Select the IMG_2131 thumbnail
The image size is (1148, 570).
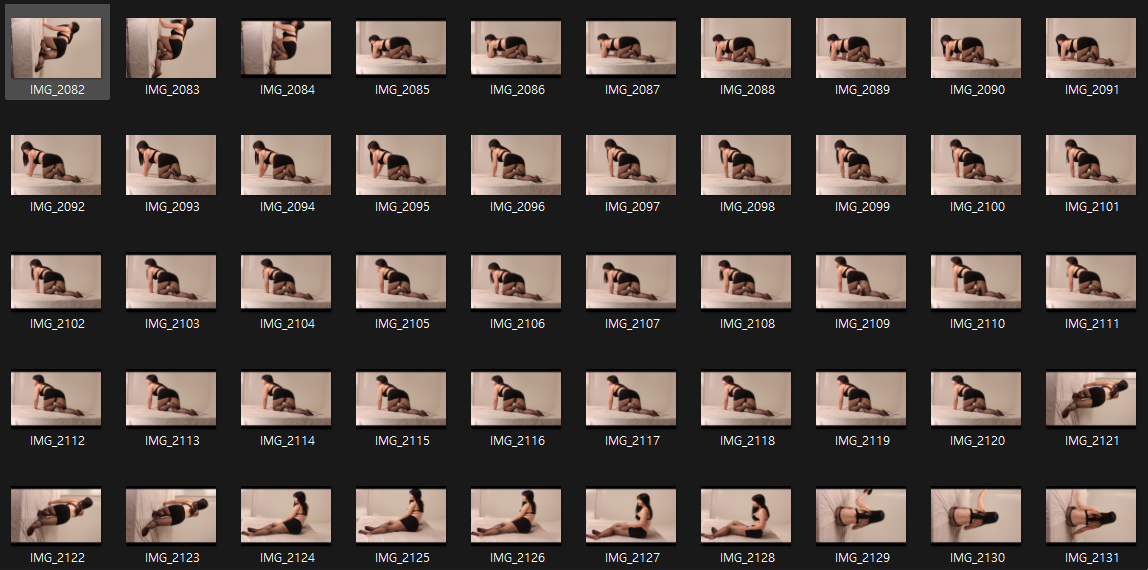1091,516
